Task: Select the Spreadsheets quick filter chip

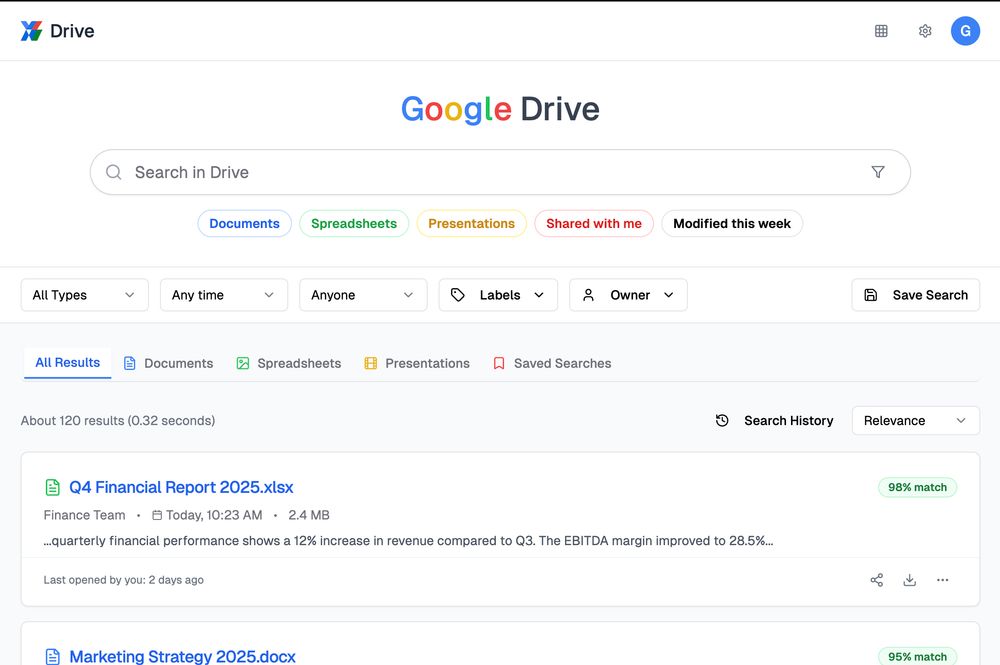Action: coord(354,223)
